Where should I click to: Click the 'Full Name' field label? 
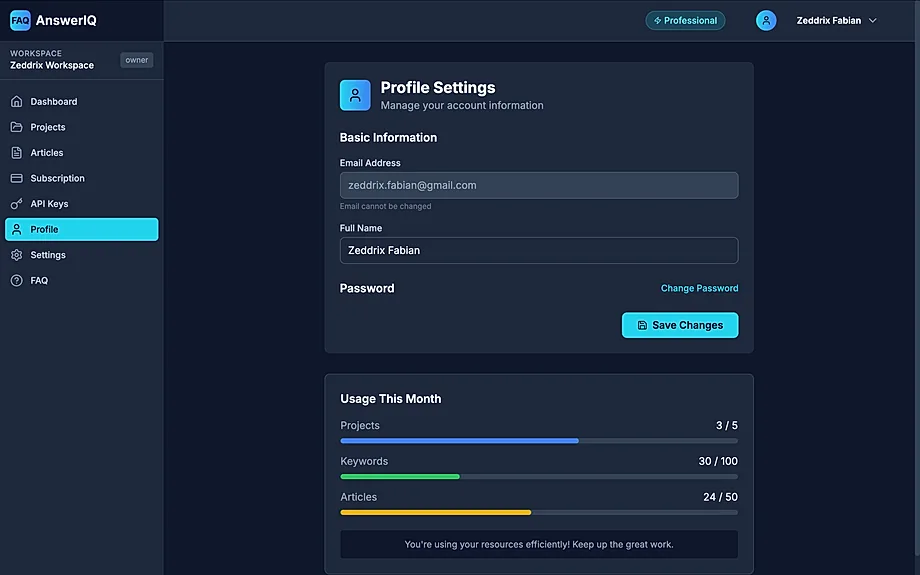click(x=361, y=228)
